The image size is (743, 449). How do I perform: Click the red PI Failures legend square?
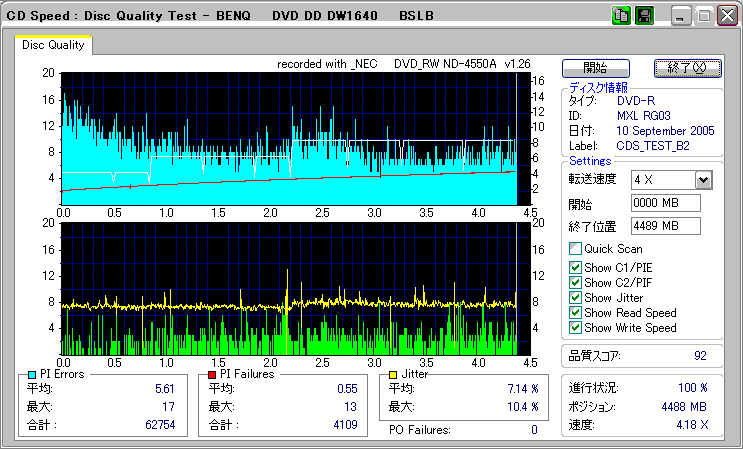[213, 374]
